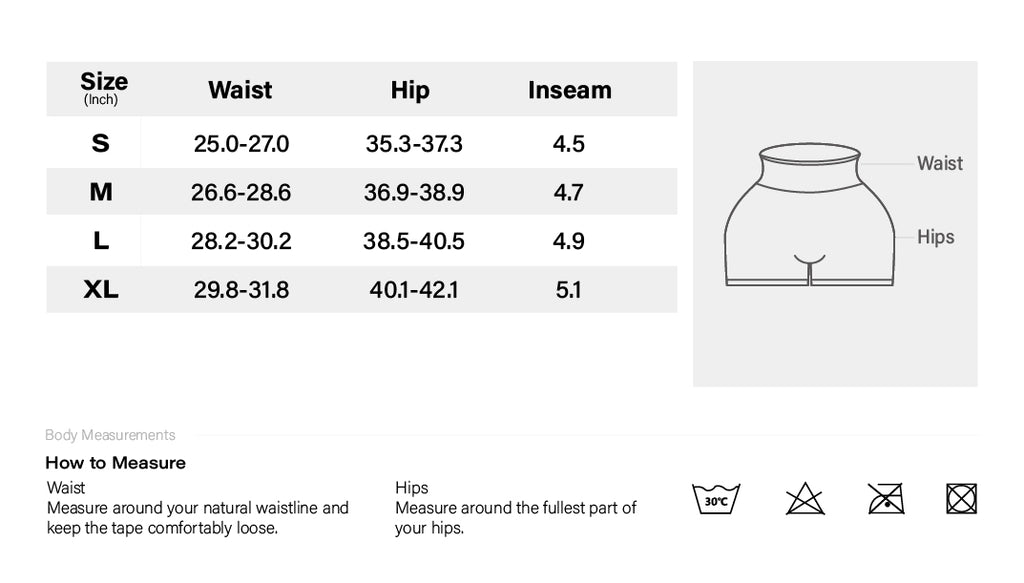
Task: Click the S size row label
Action: pyautogui.click(x=100, y=143)
